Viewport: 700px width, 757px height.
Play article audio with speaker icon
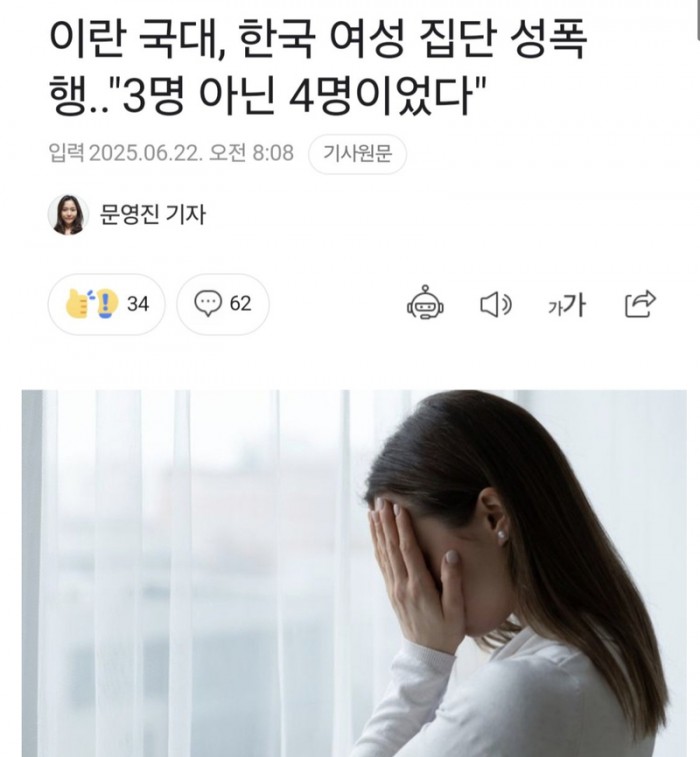point(496,305)
